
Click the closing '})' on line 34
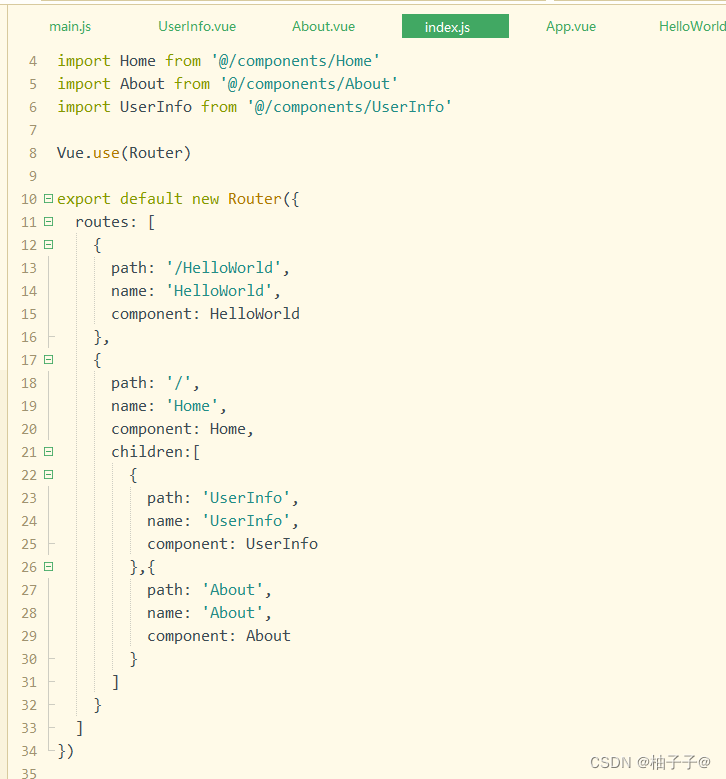tap(66, 751)
